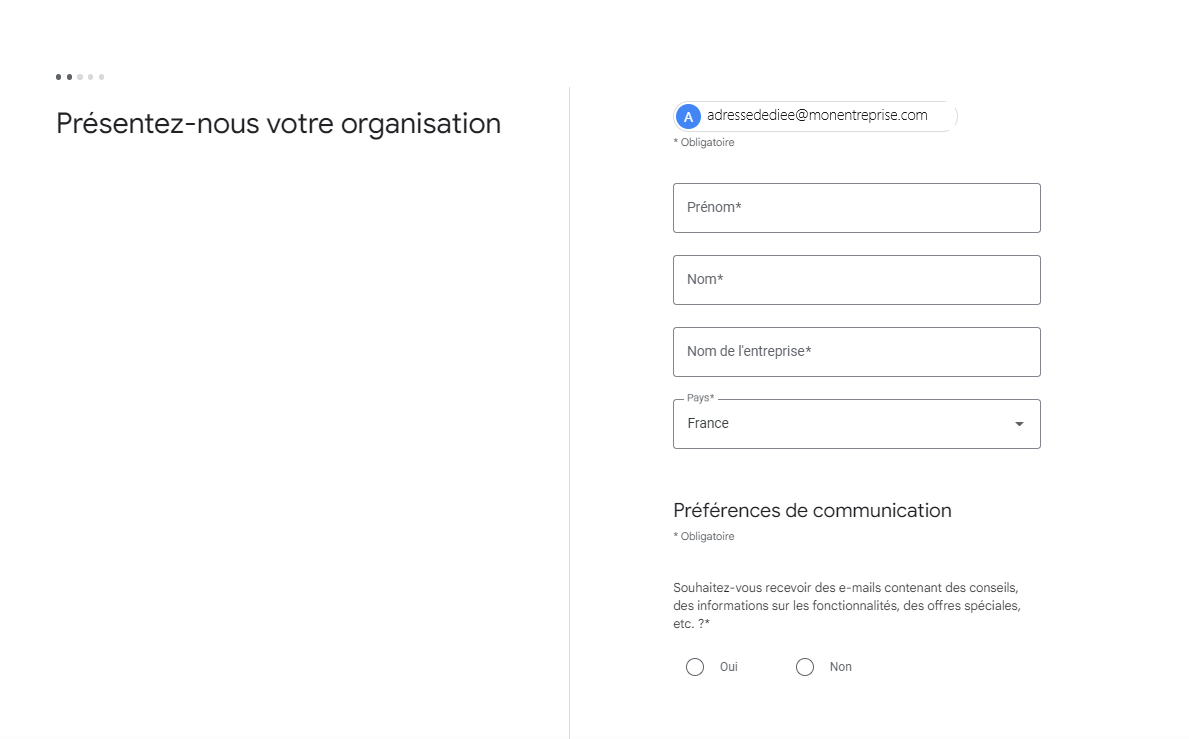Click the "Oui" label text

point(729,667)
